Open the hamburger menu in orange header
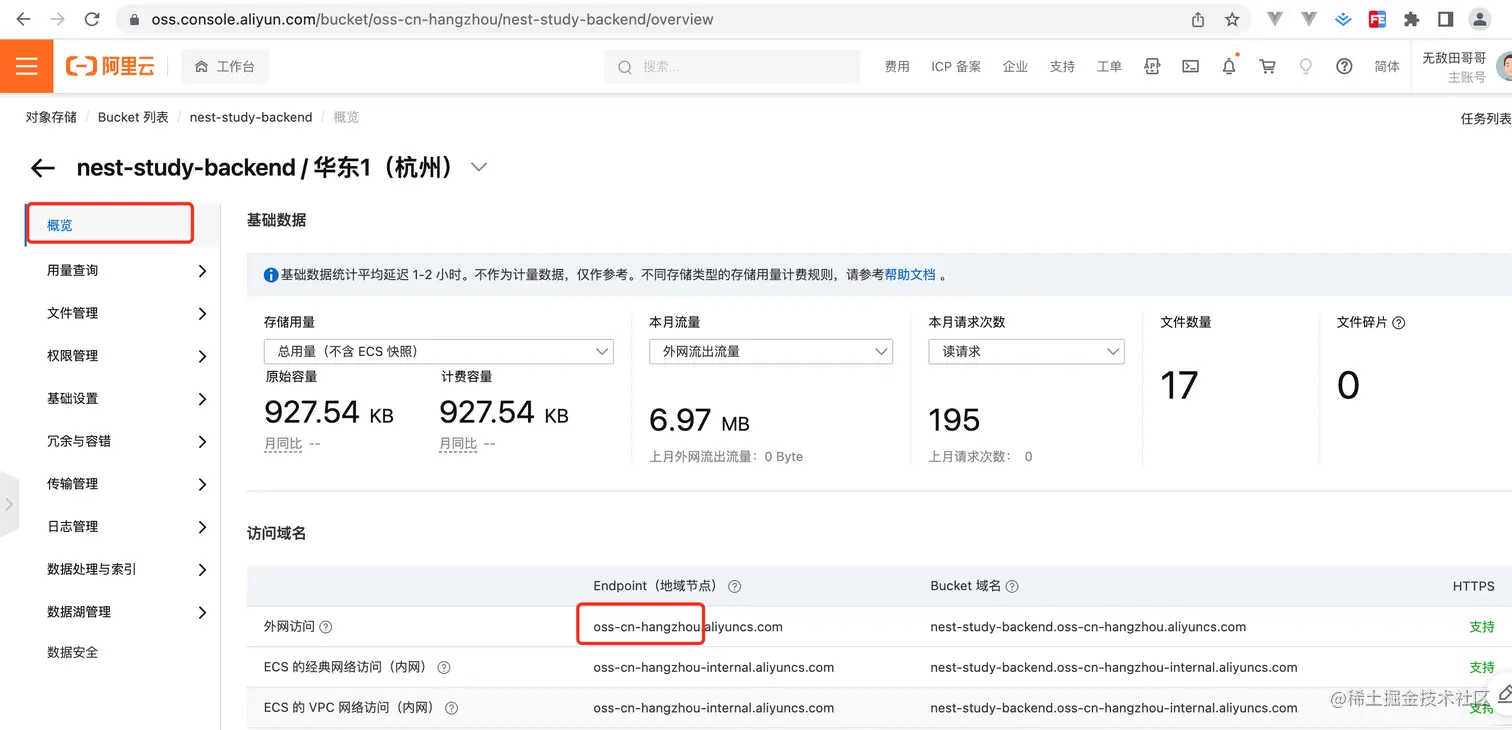 [x=26, y=66]
